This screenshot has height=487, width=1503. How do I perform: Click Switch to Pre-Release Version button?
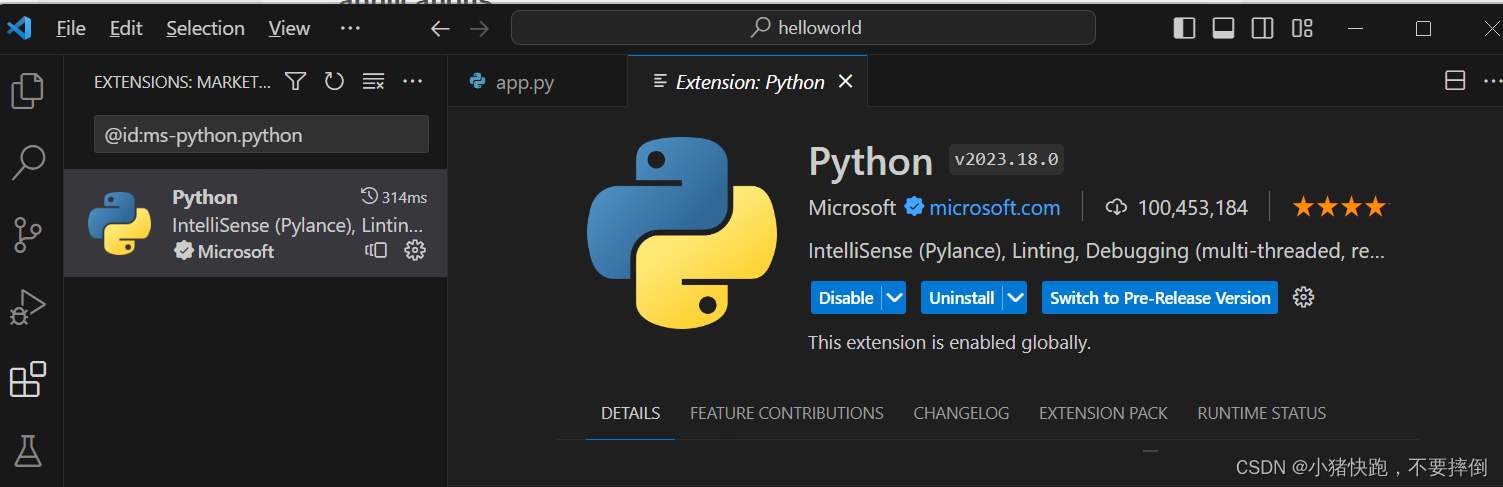coord(1159,298)
